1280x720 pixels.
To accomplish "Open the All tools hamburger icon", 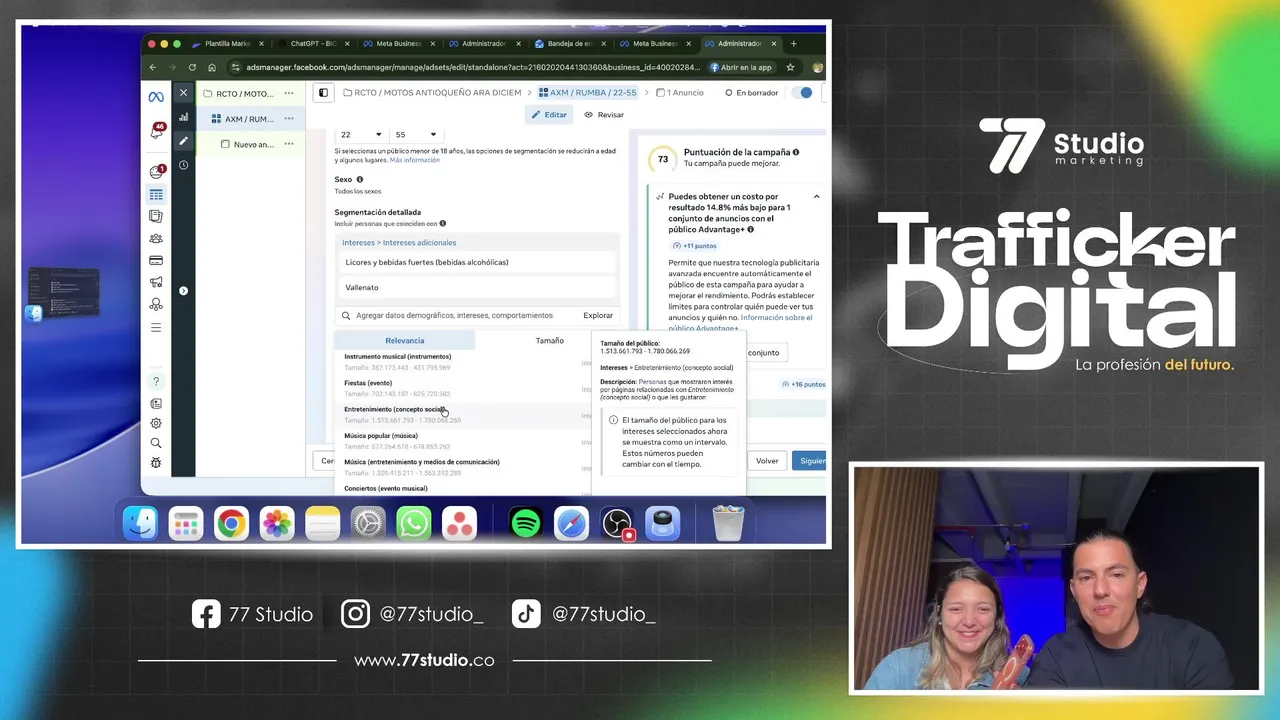I will (x=156, y=328).
